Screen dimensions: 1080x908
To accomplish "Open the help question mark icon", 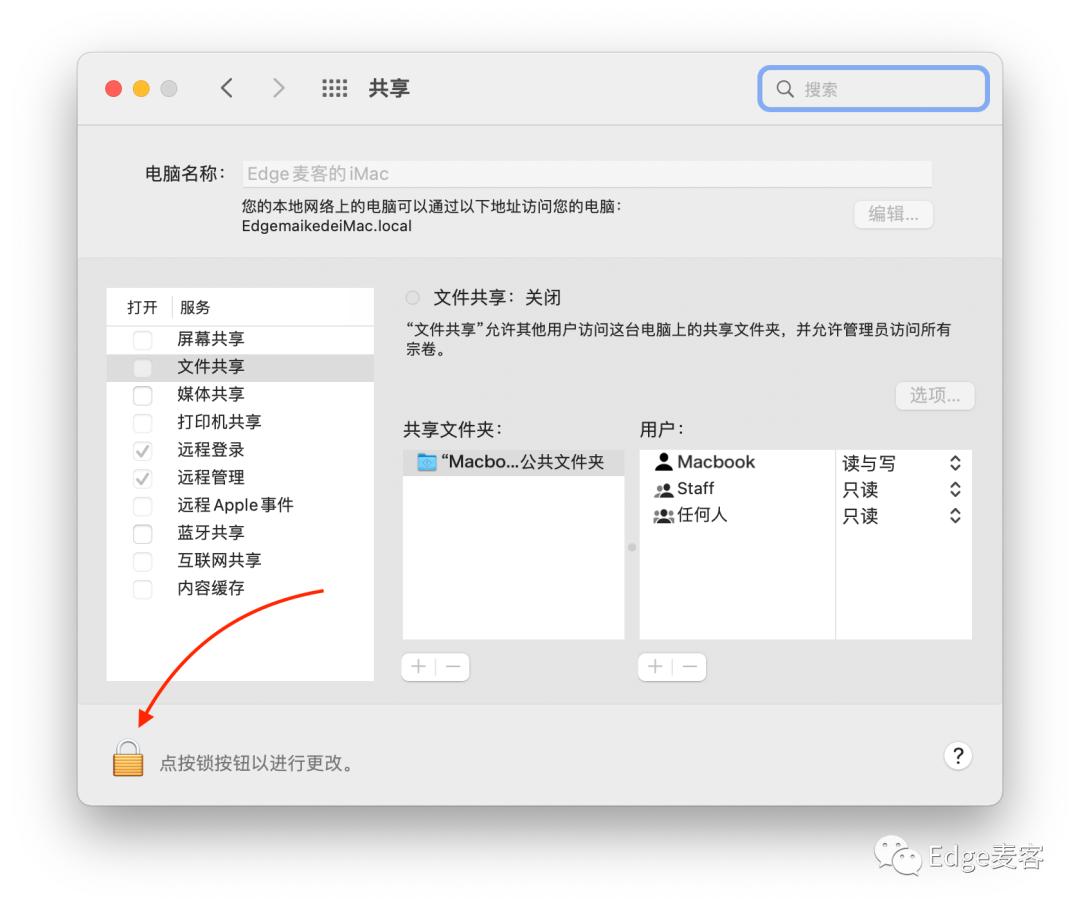I will (958, 756).
